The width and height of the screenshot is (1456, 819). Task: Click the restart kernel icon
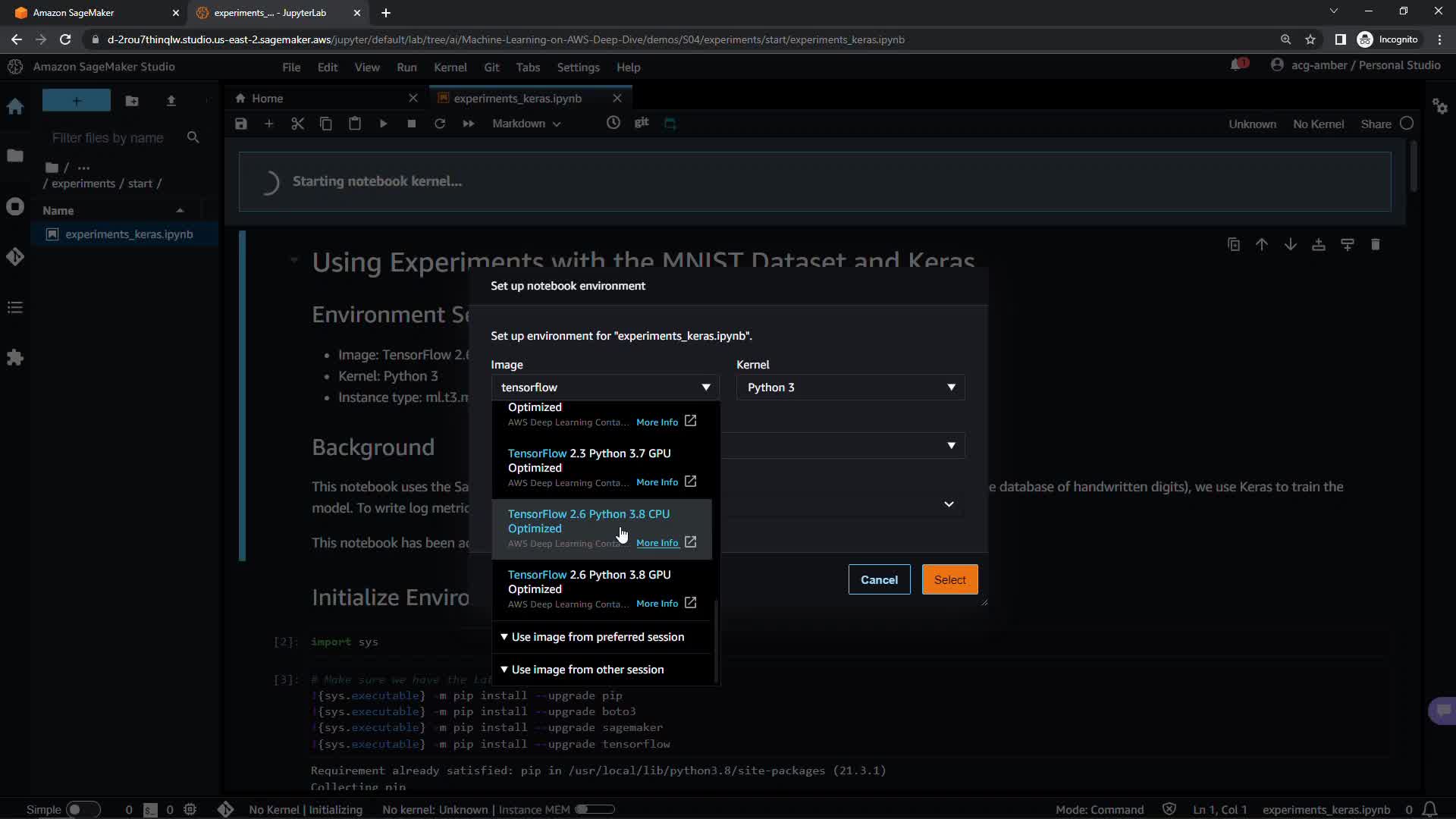[x=440, y=124]
